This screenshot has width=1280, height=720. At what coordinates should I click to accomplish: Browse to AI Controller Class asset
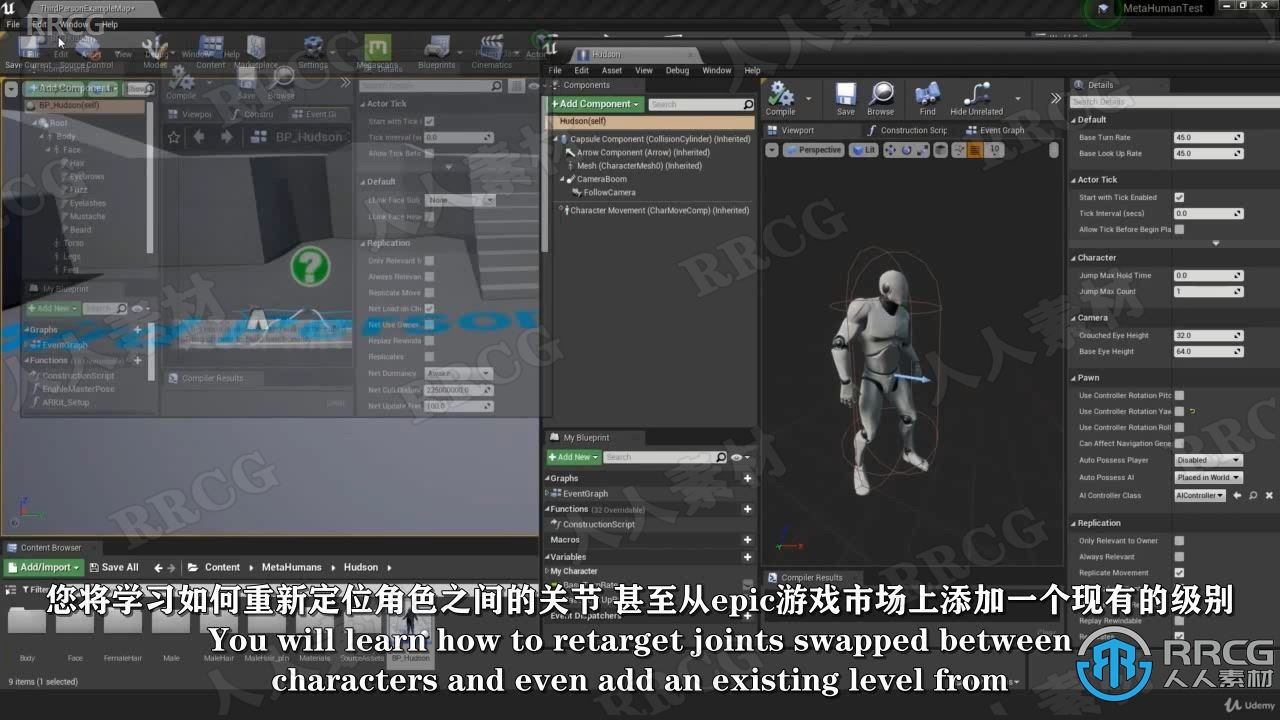pyautogui.click(x=1253, y=495)
